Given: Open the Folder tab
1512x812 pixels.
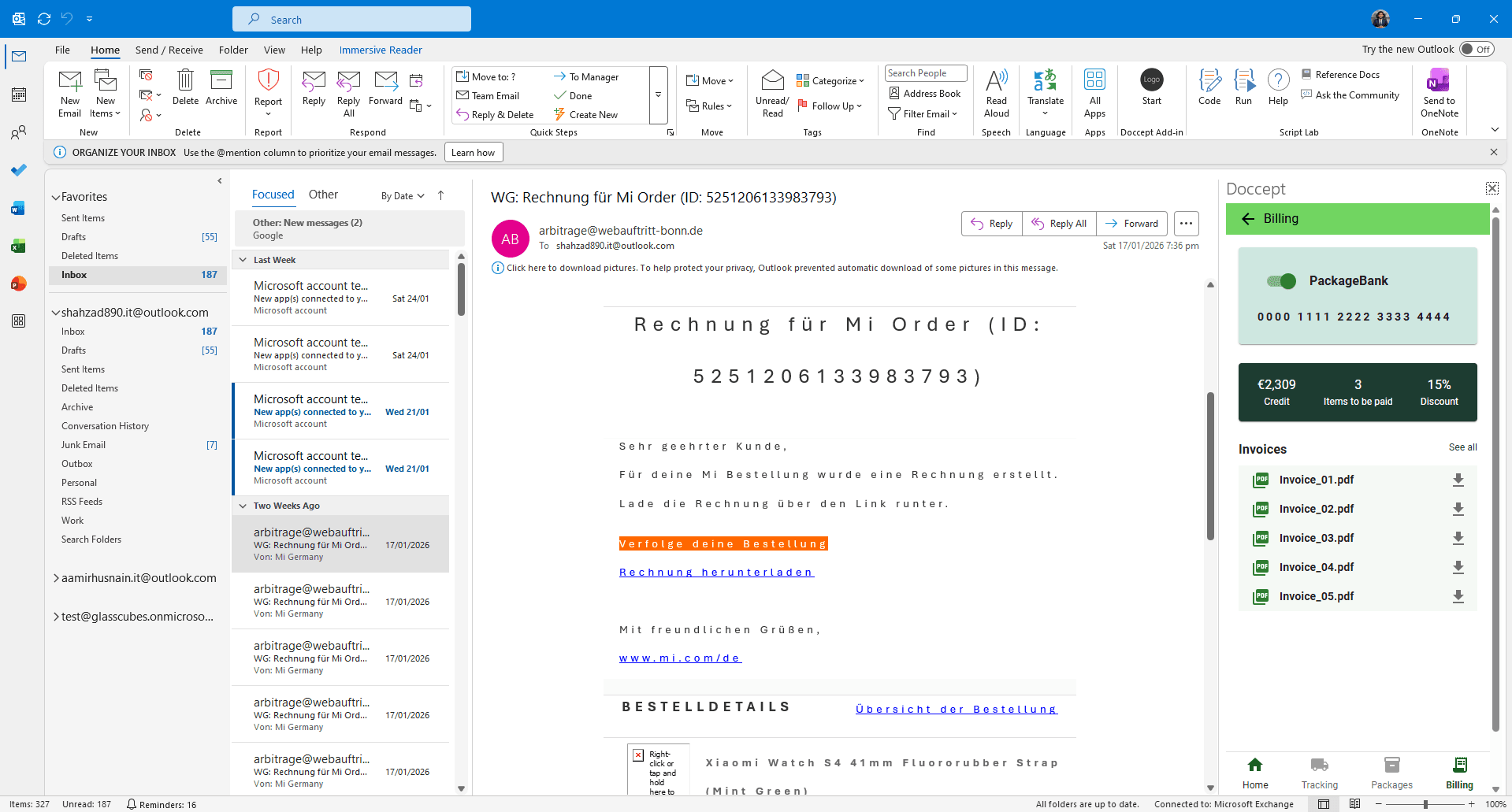Looking at the screenshot, I should click(233, 50).
